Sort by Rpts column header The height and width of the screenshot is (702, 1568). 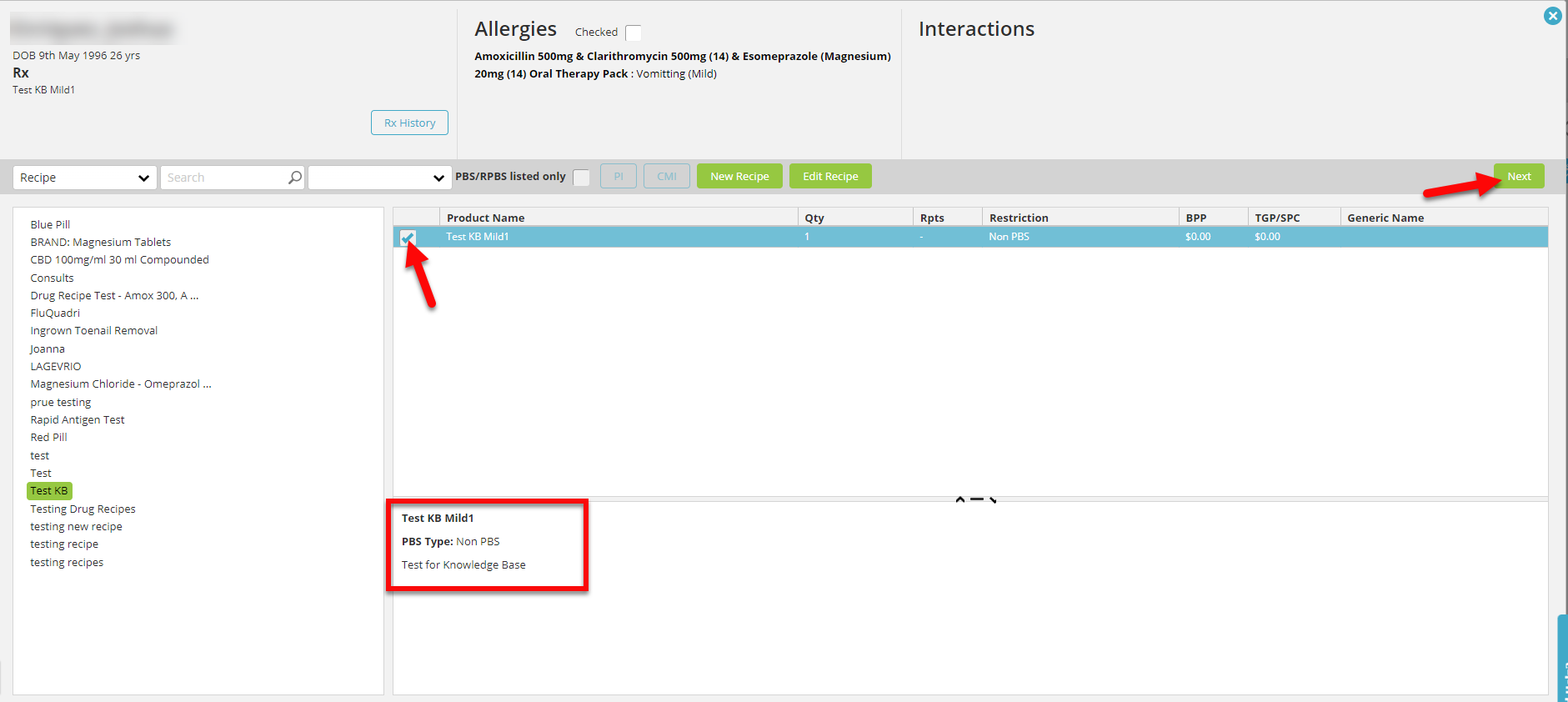[x=948, y=218]
